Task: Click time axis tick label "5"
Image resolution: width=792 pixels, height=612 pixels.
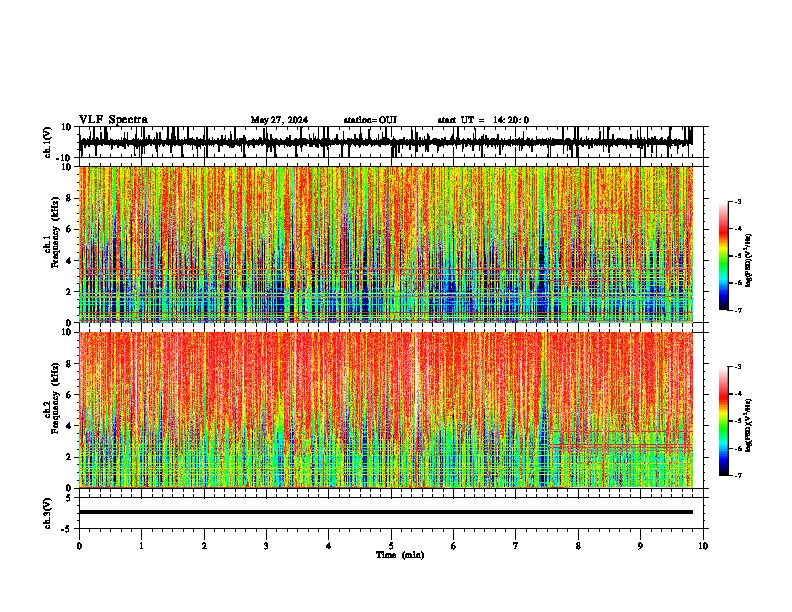Action: click(391, 546)
